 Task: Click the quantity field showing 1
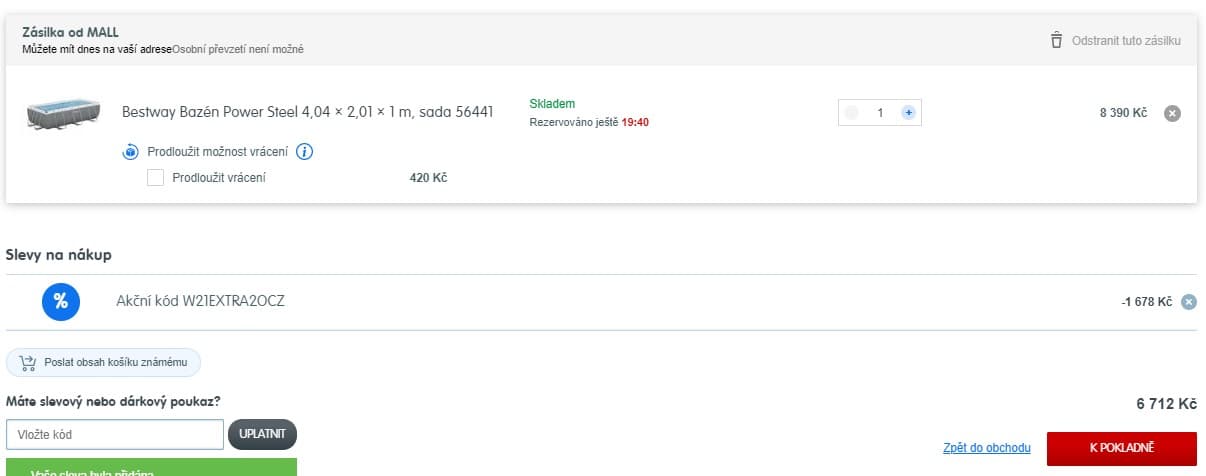pyautogui.click(x=880, y=113)
